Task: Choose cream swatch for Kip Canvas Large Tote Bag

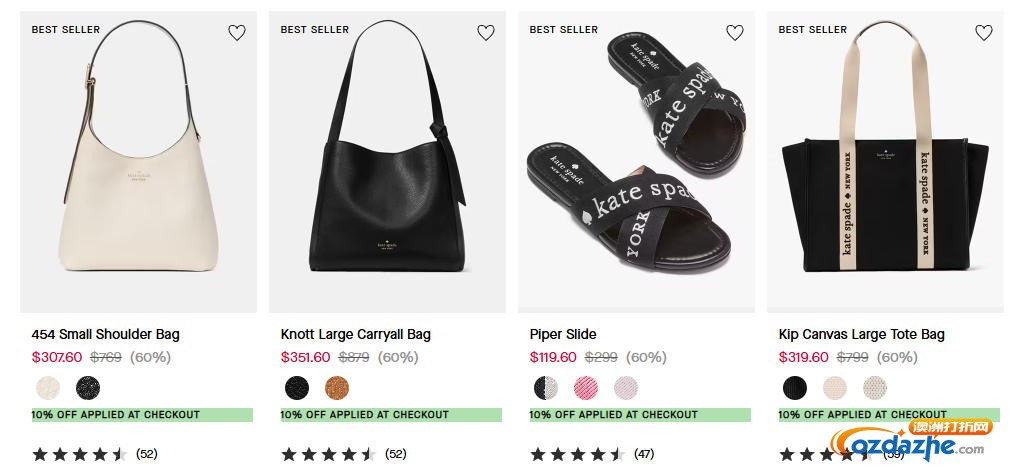Action: [835, 387]
